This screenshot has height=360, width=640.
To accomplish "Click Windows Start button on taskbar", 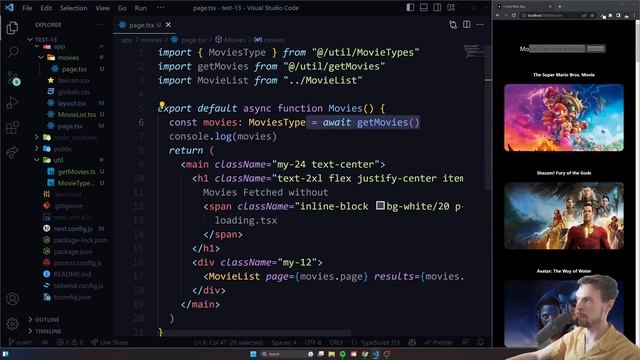I will [x=253, y=354].
